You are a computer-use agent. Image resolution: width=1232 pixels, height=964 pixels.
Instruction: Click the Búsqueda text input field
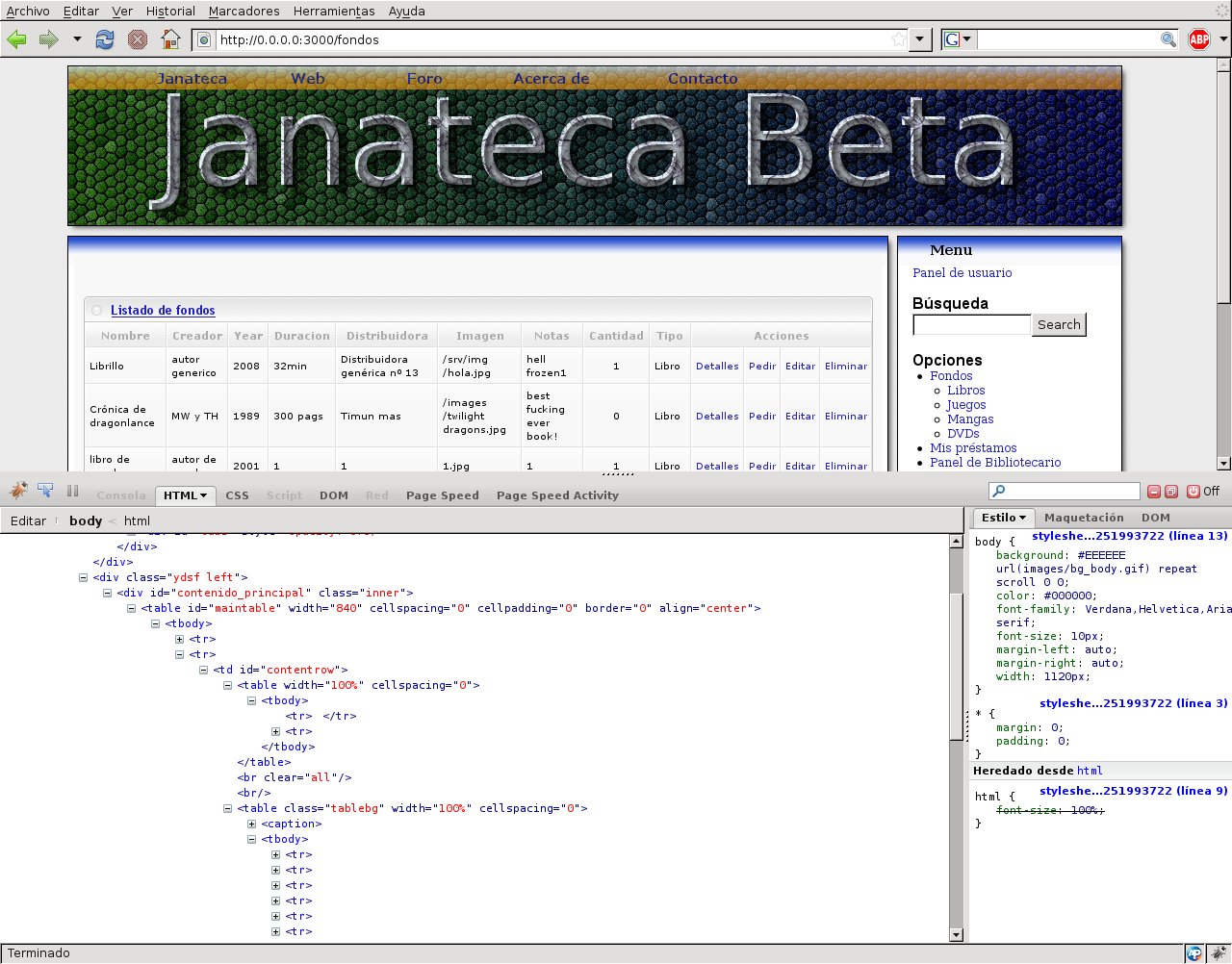coord(971,325)
